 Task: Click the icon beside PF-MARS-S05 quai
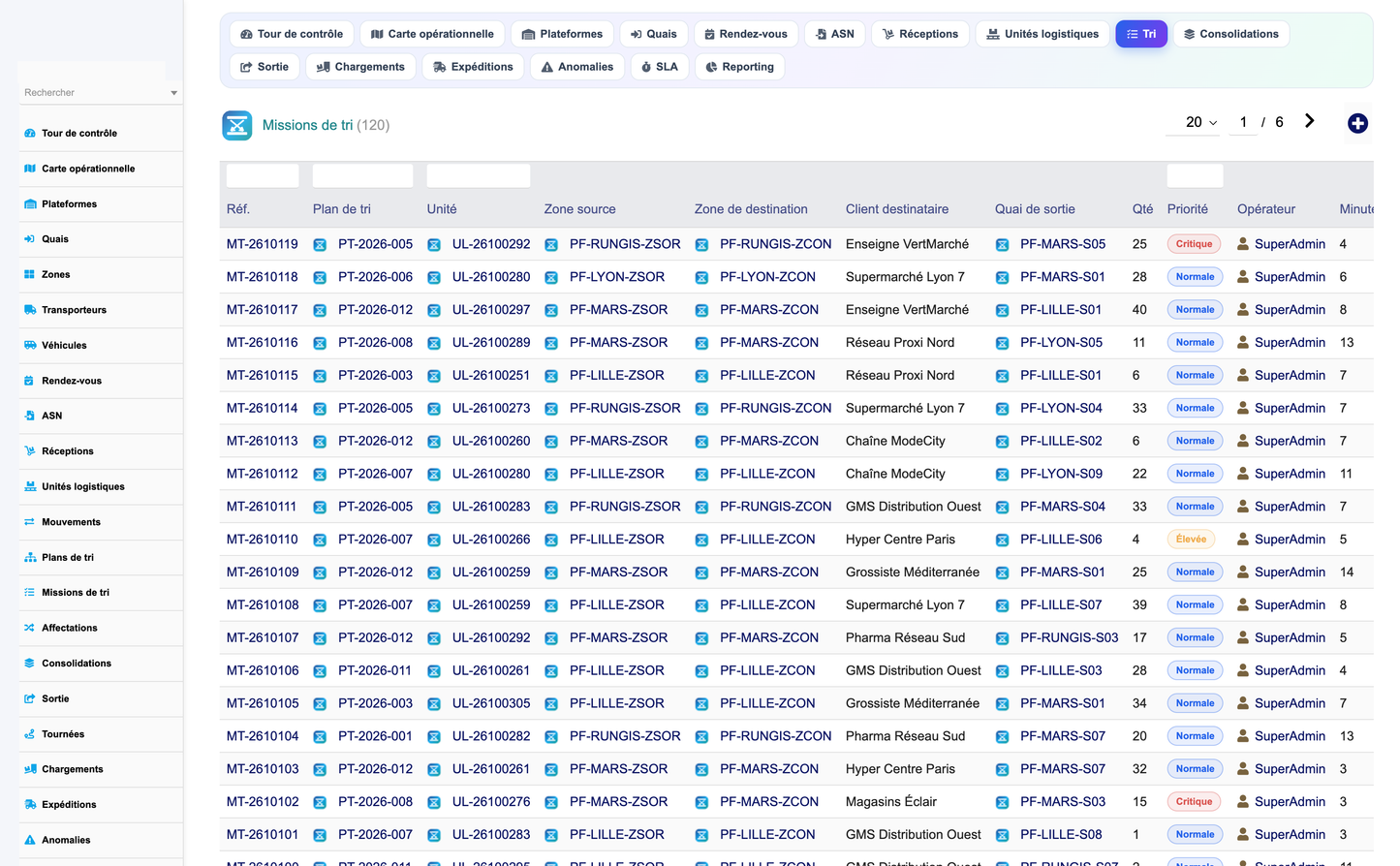(1002, 245)
